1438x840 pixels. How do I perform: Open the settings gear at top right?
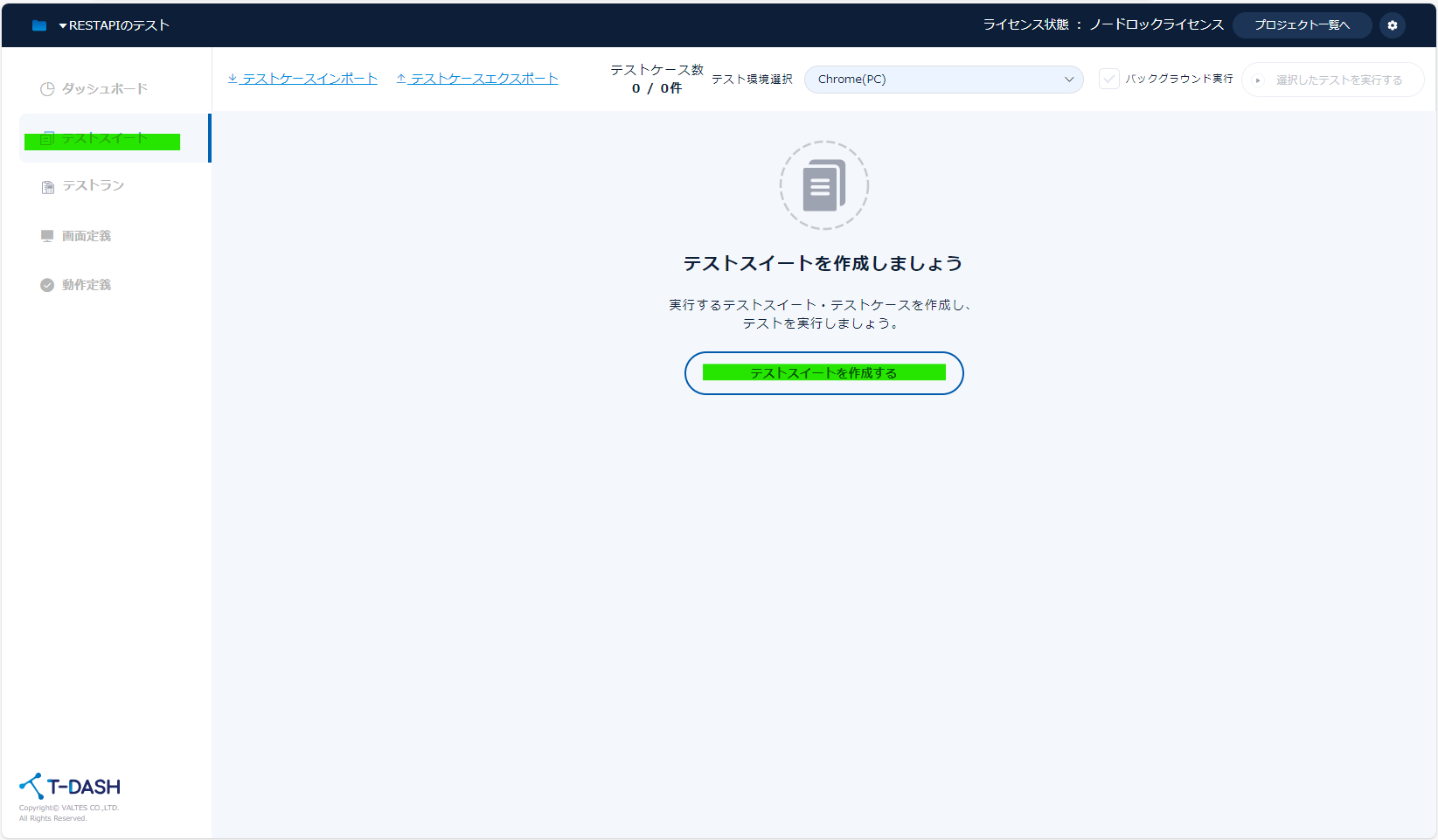click(1392, 24)
